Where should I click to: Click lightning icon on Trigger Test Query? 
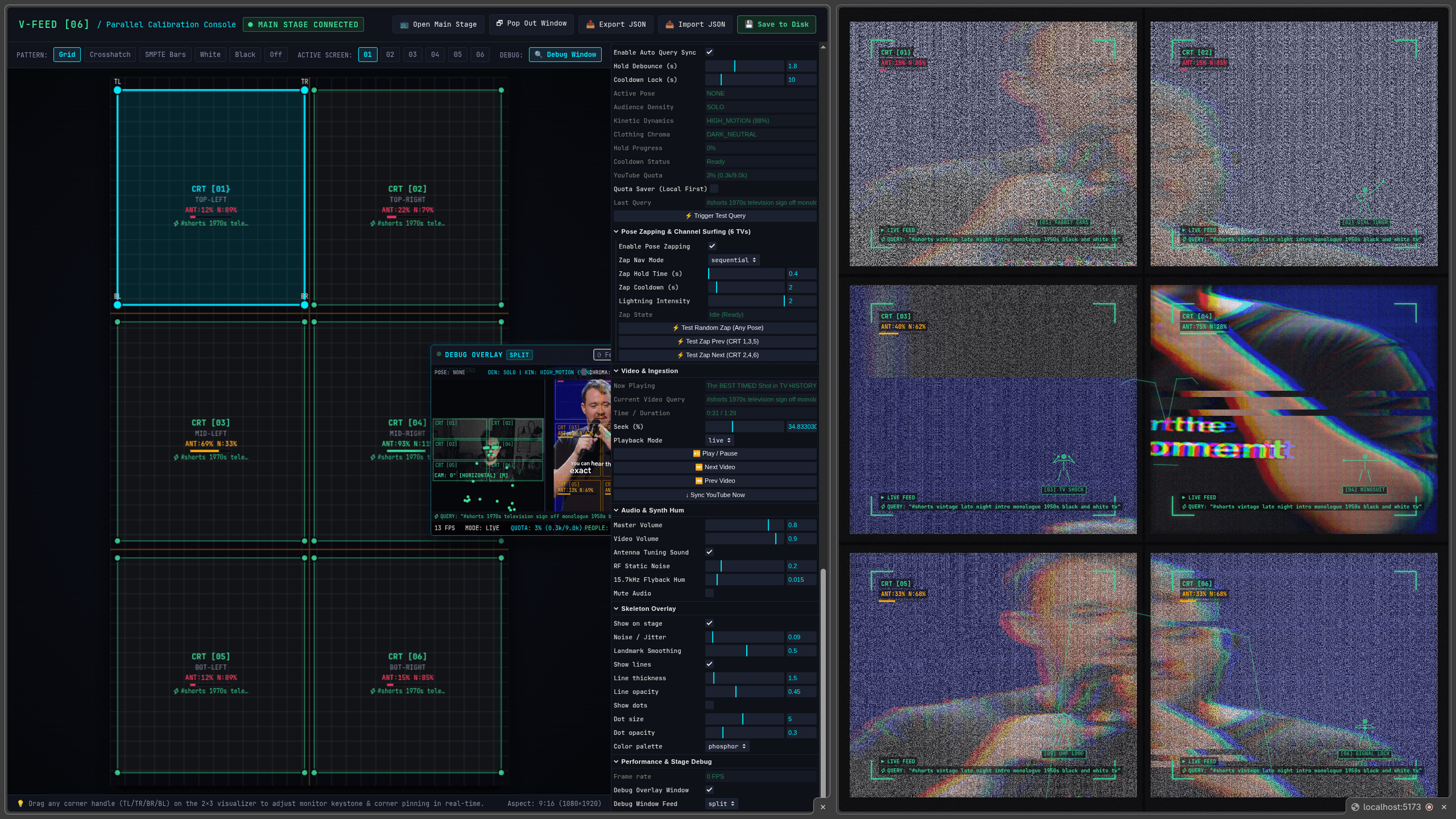[689, 216]
